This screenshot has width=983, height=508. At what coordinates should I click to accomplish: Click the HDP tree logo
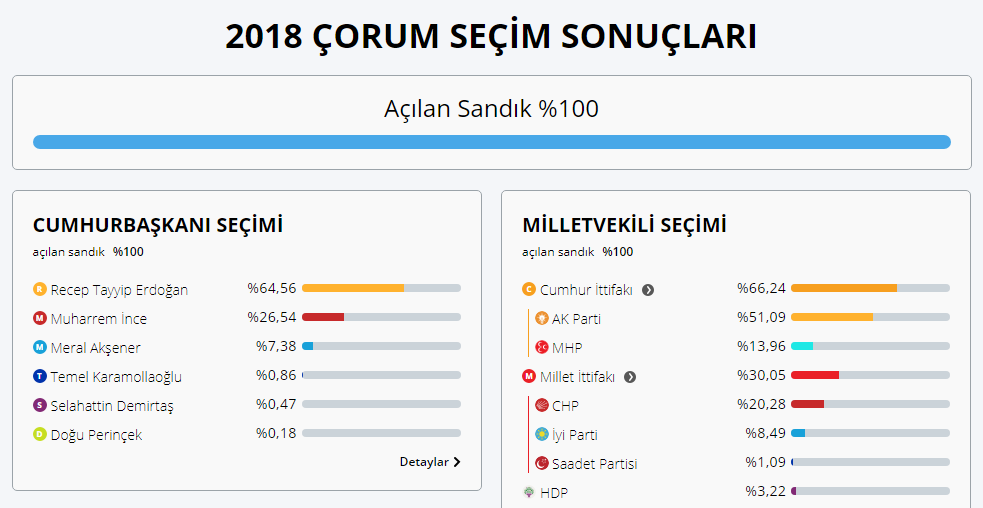point(529,492)
